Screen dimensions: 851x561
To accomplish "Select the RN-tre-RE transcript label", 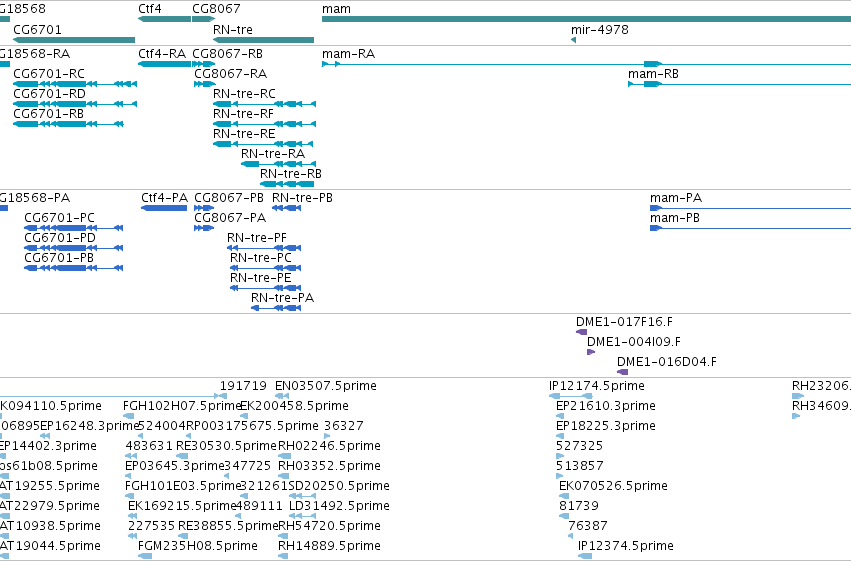I will click(x=244, y=134).
